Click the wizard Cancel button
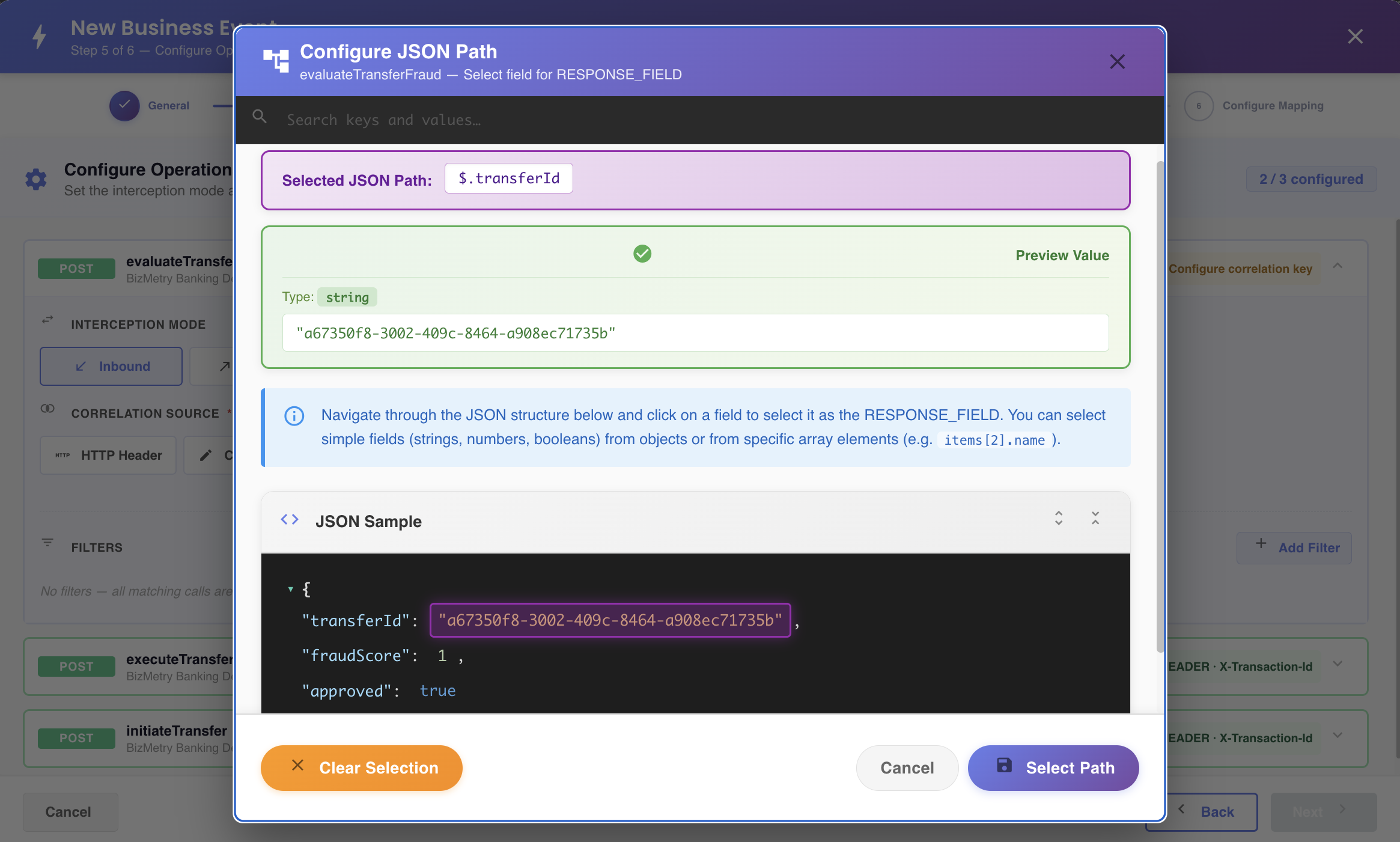Viewport: 1400px width, 842px height. 70,812
